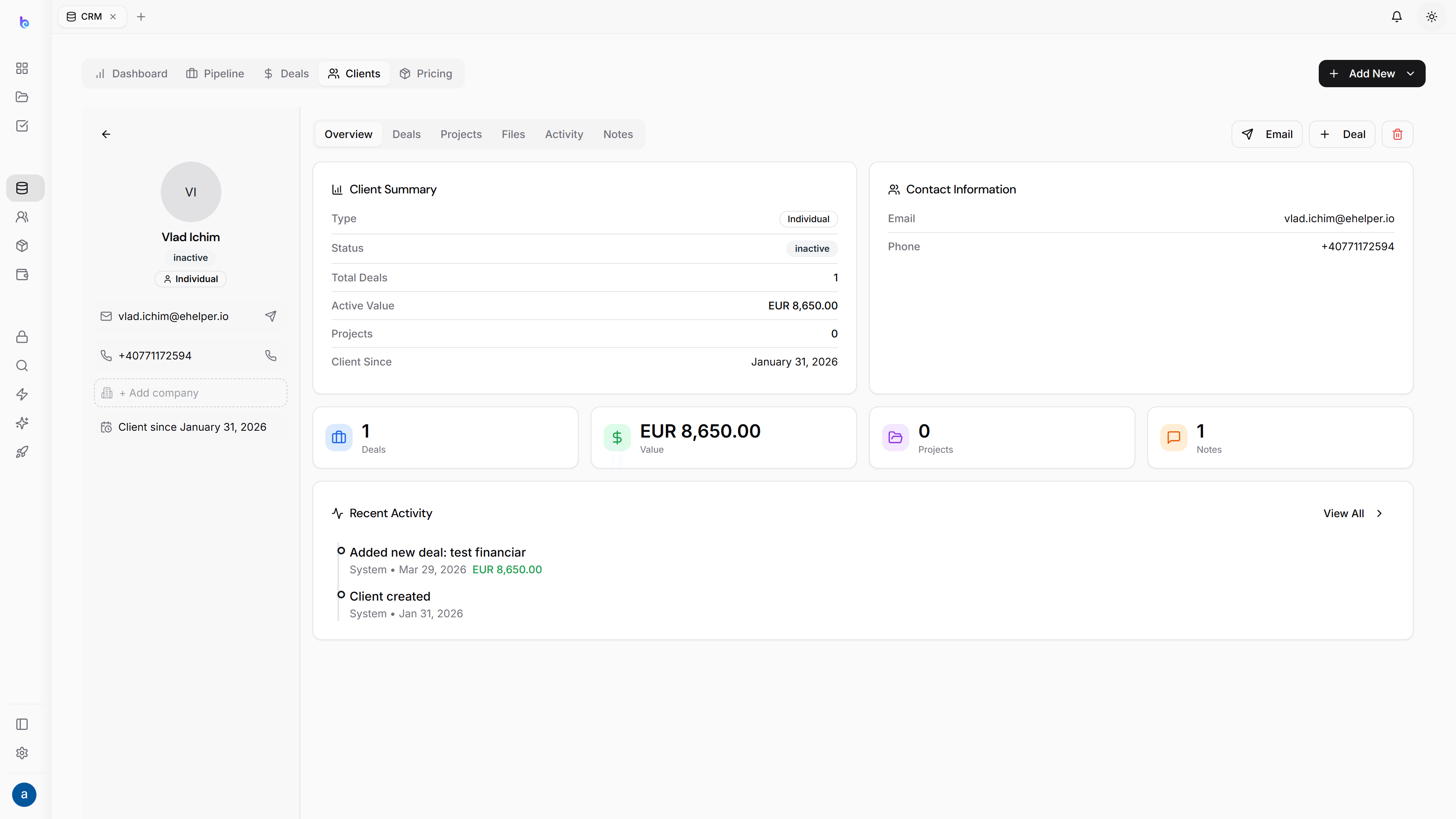Open the grid apps icon in sidebar
This screenshot has height=819, width=1456.
point(22,68)
